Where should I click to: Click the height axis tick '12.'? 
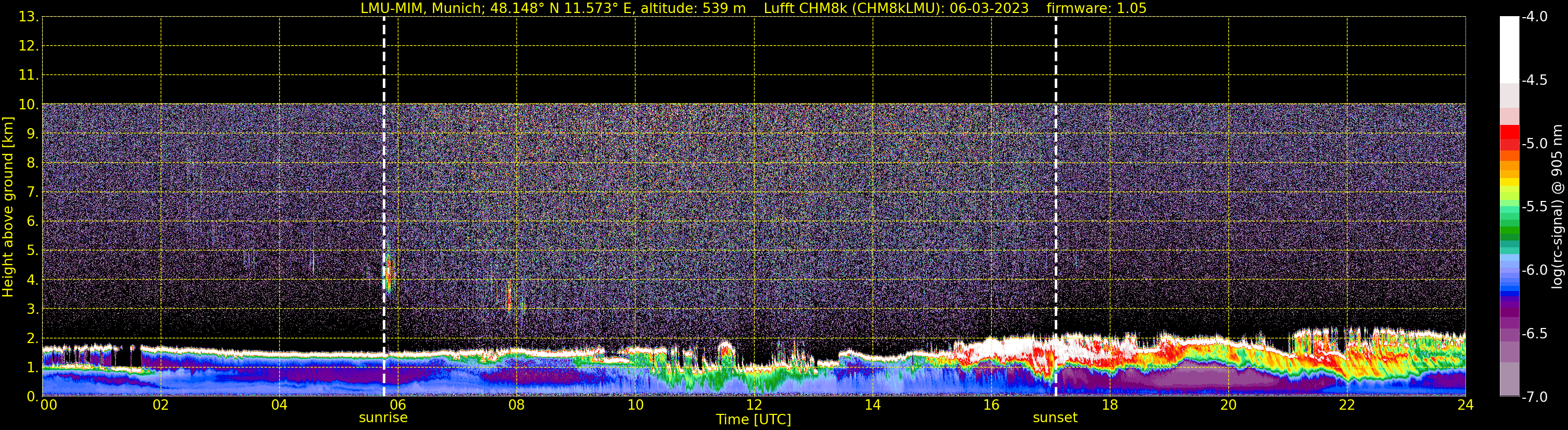[29, 46]
